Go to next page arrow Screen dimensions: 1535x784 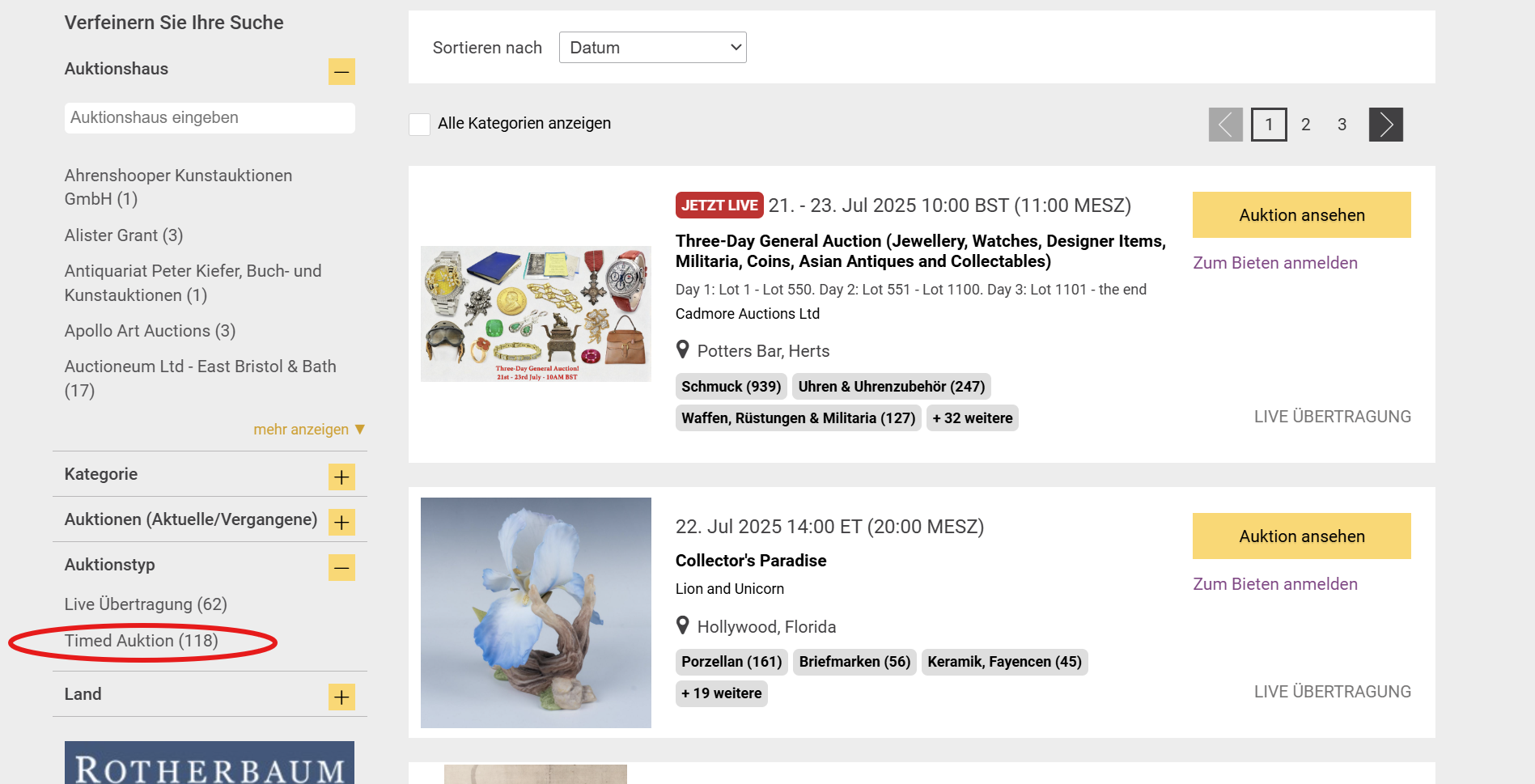(x=1385, y=125)
